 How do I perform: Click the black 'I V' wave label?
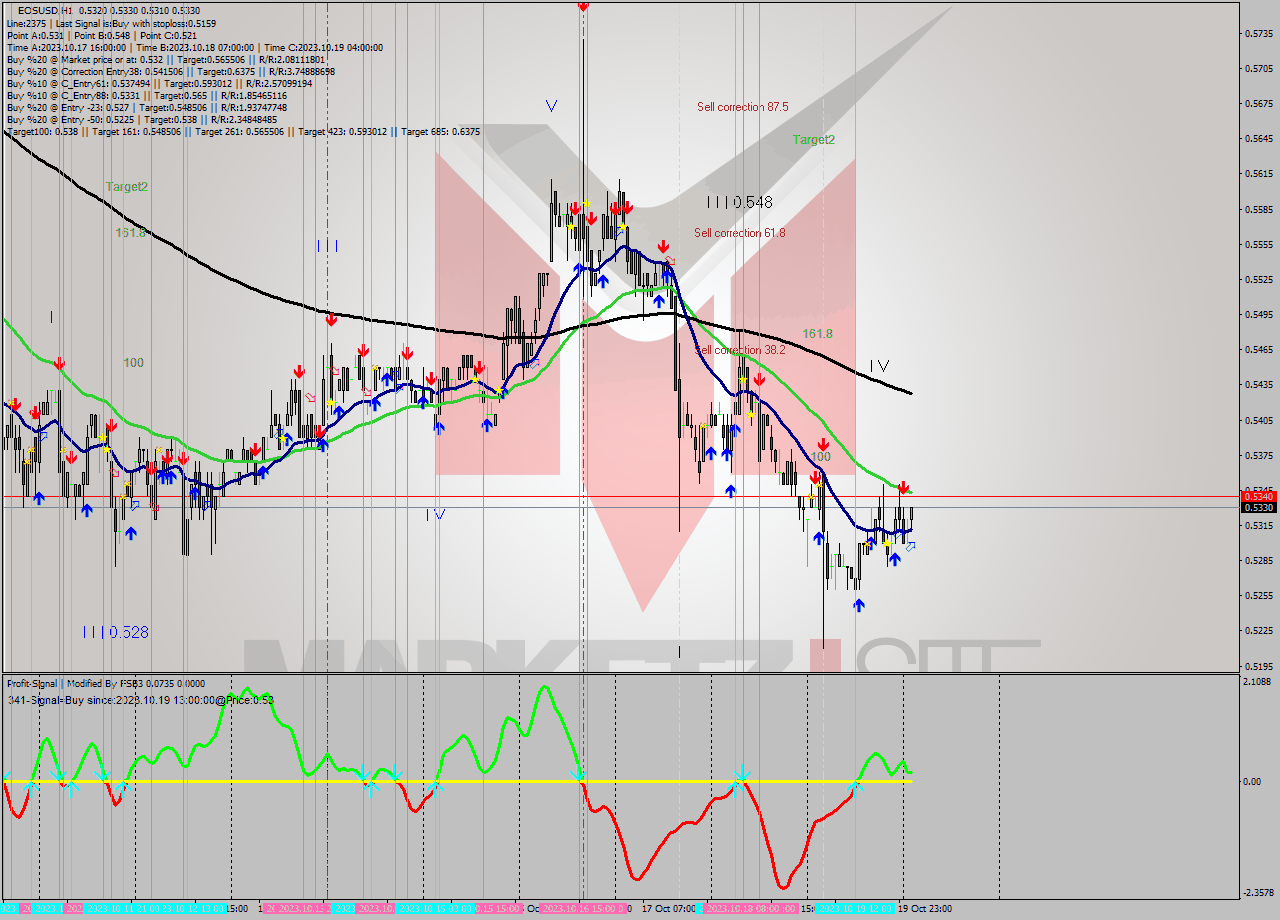coord(878,366)
